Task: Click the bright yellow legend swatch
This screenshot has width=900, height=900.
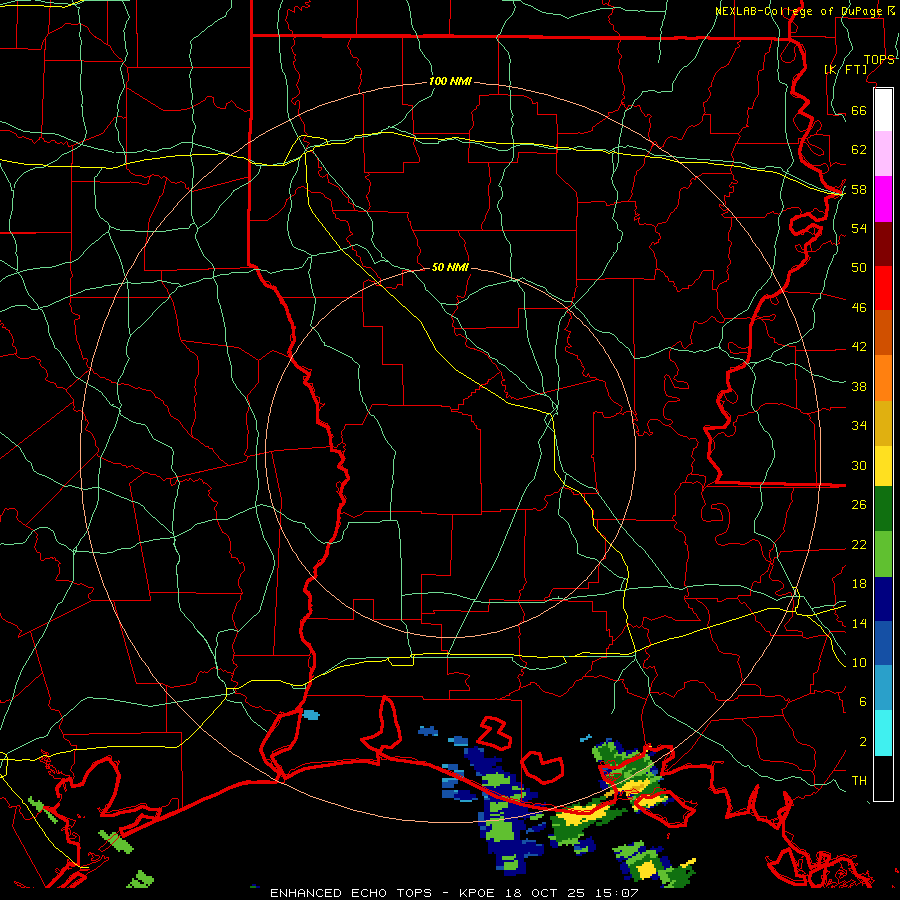Action: coord(883,466)
